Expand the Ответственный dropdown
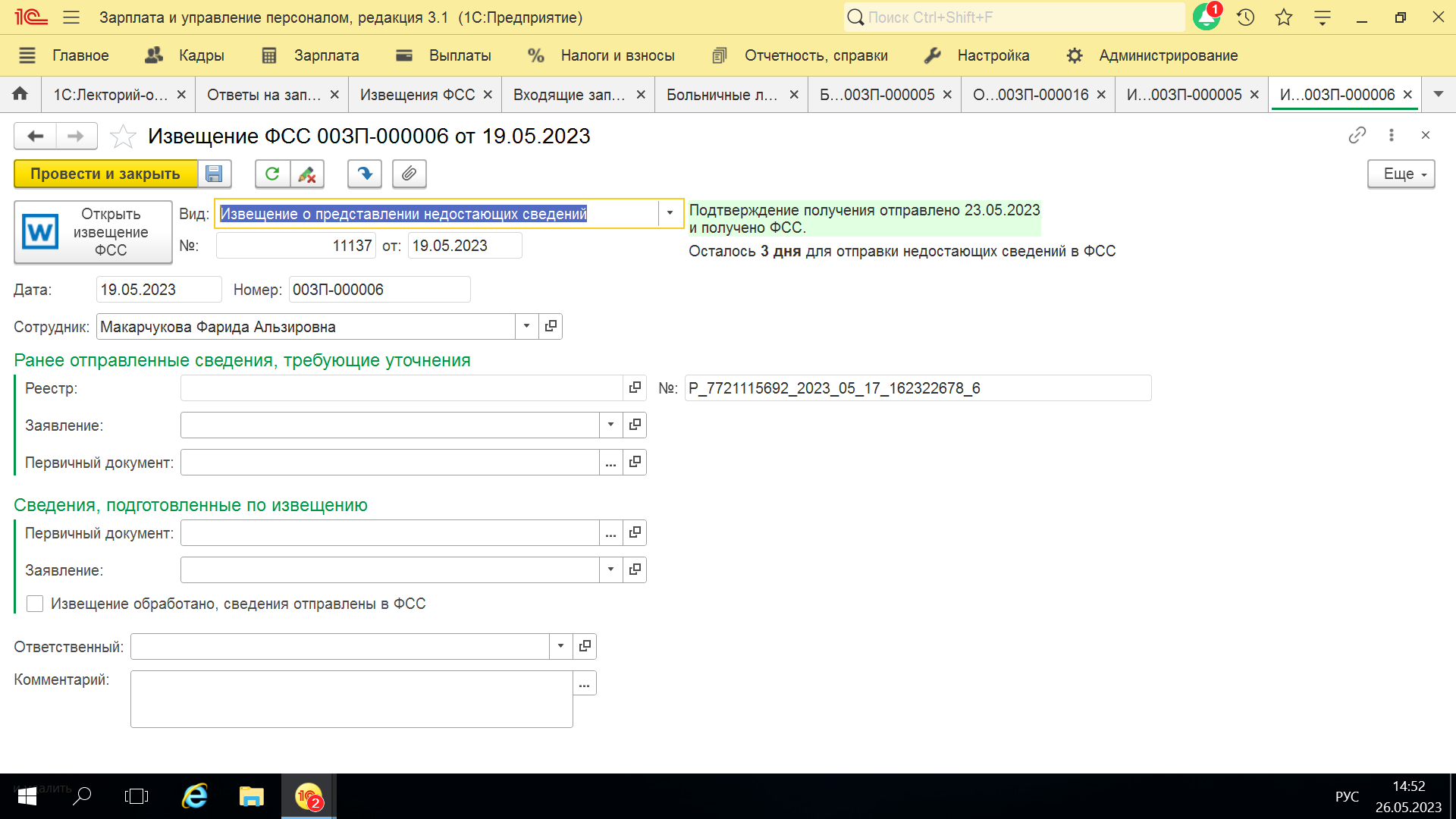 click(x=560, y=647)
